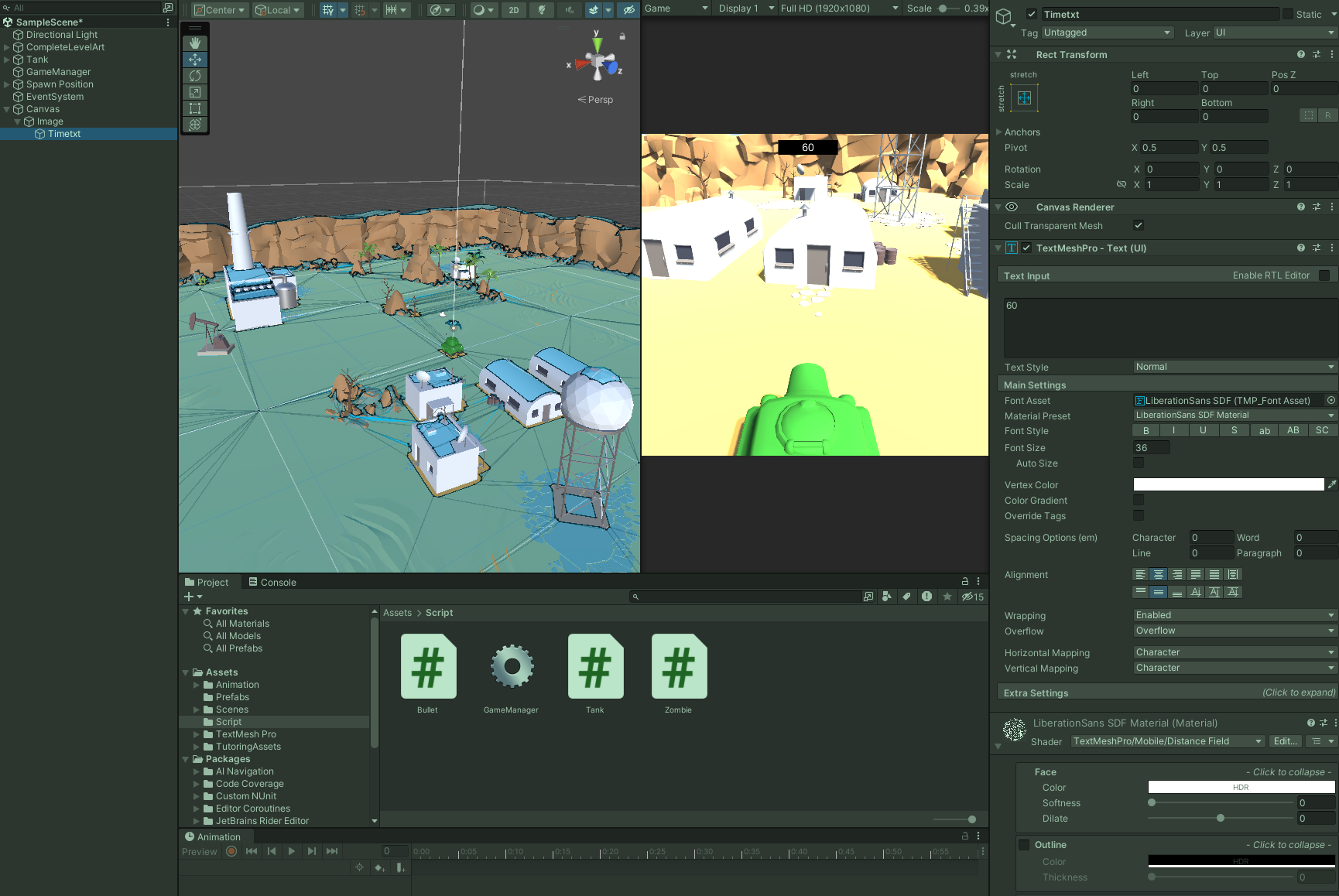Open the Shader Distance Field dropdown
1339x896 pixels.
1168,741
